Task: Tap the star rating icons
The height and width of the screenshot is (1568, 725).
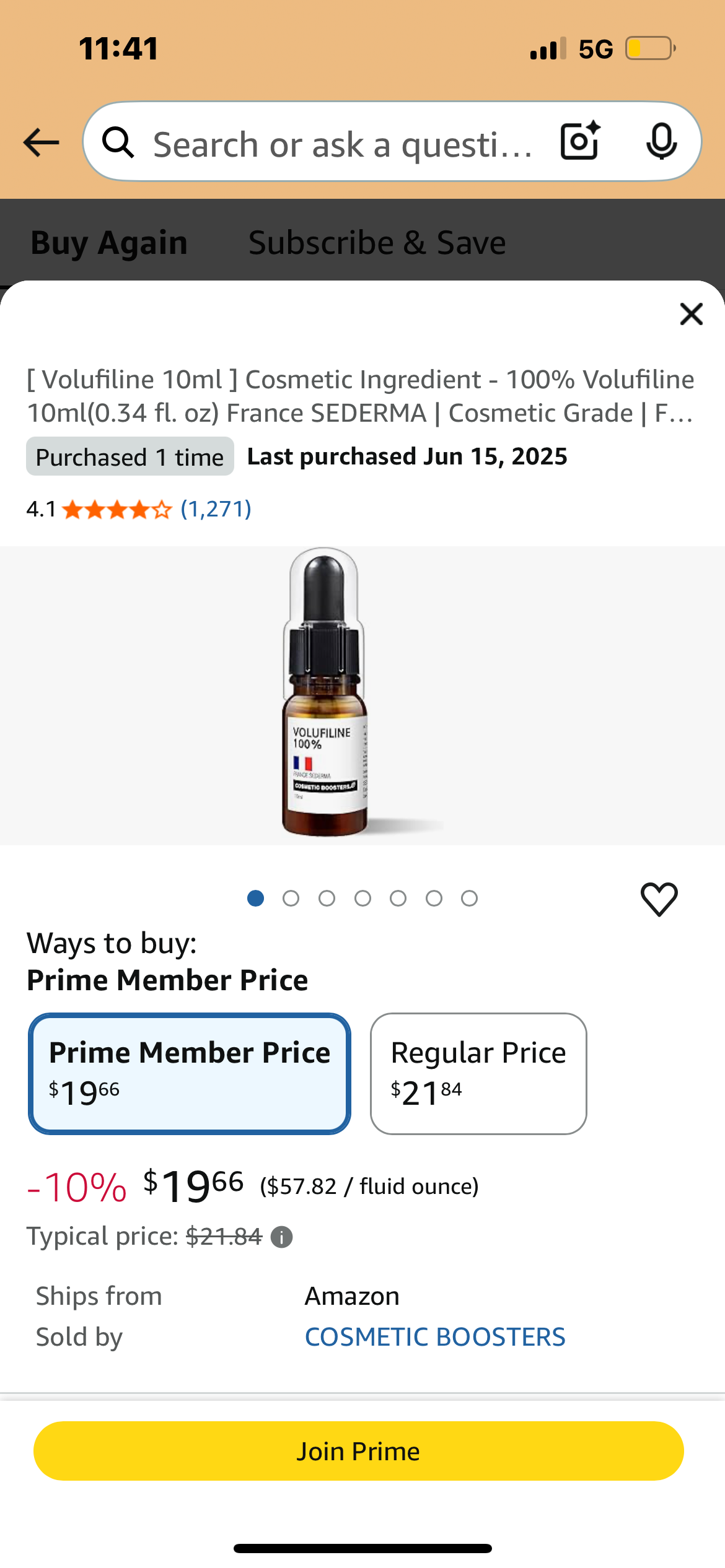Action: point(116,510)
